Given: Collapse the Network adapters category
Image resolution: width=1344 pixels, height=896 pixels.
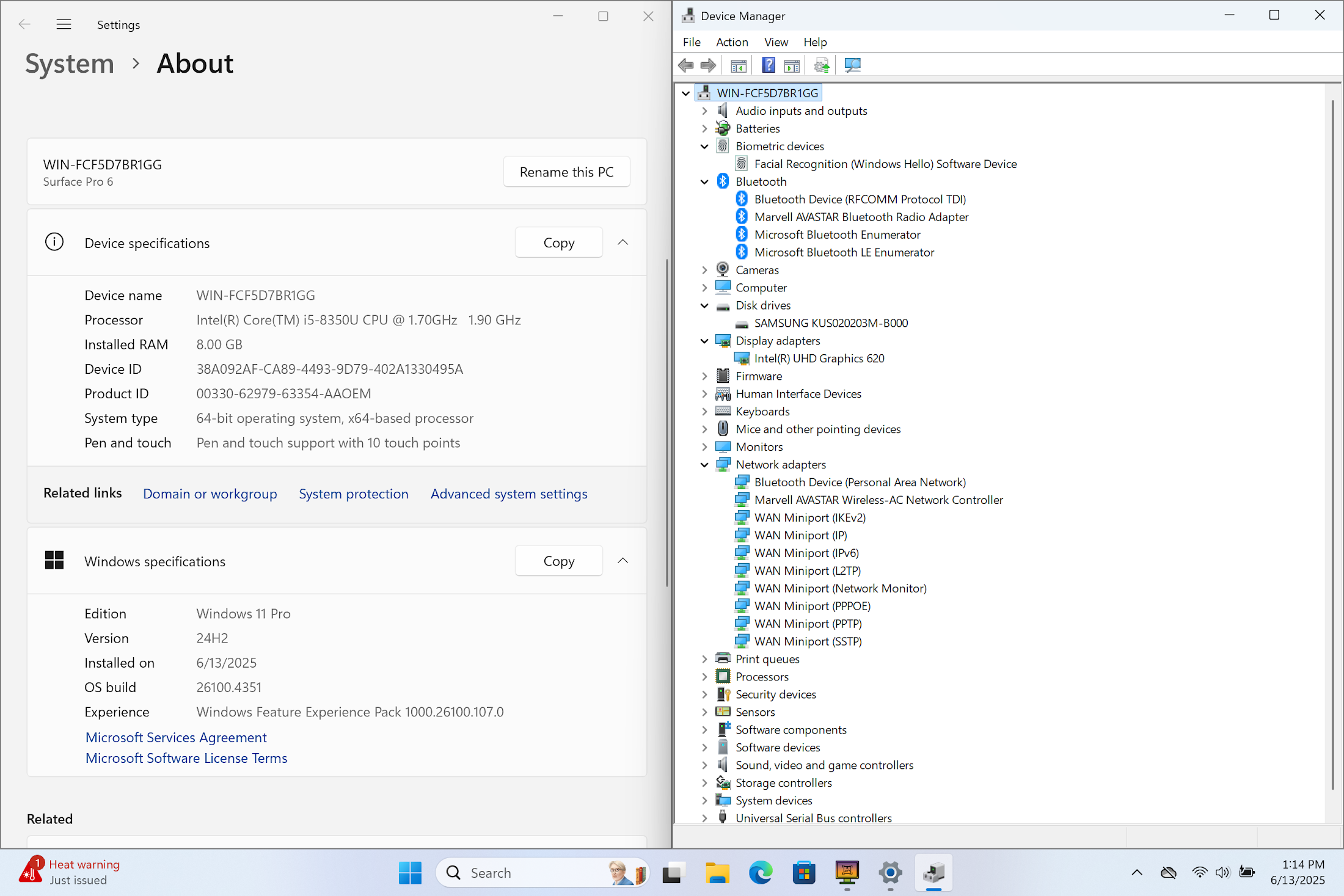Looking at the screenshot, I should (704, 465).
